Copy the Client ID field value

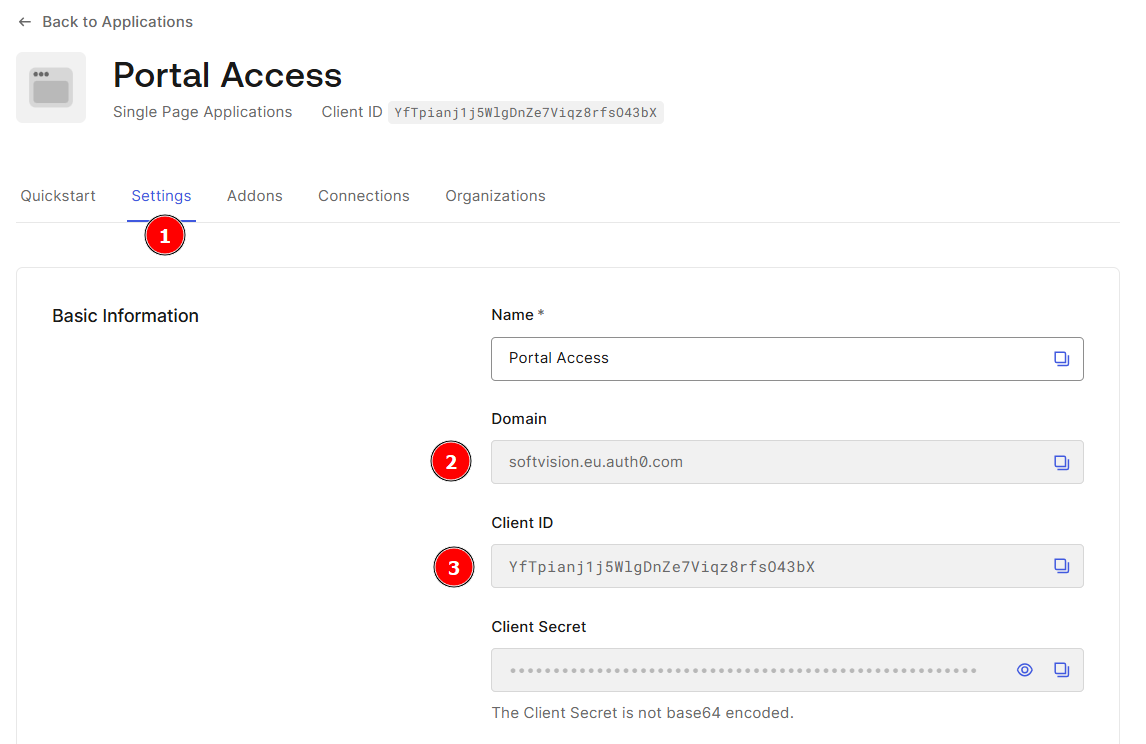[x=1061, y=567]
